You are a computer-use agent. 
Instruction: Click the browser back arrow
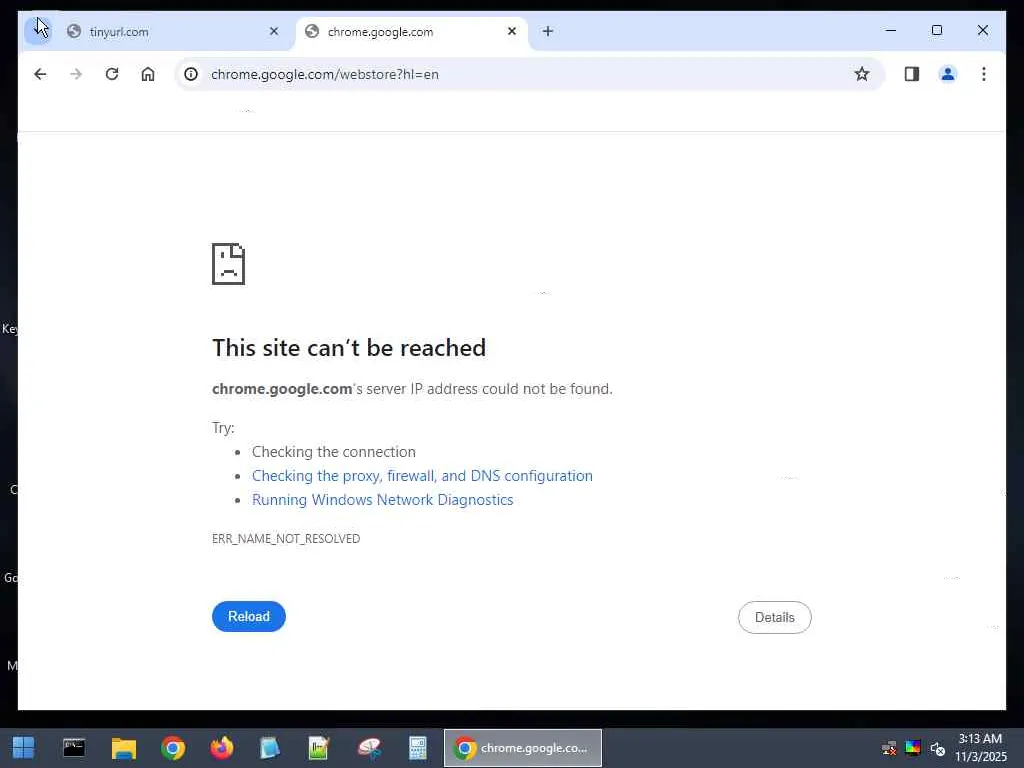click(40, 74)
